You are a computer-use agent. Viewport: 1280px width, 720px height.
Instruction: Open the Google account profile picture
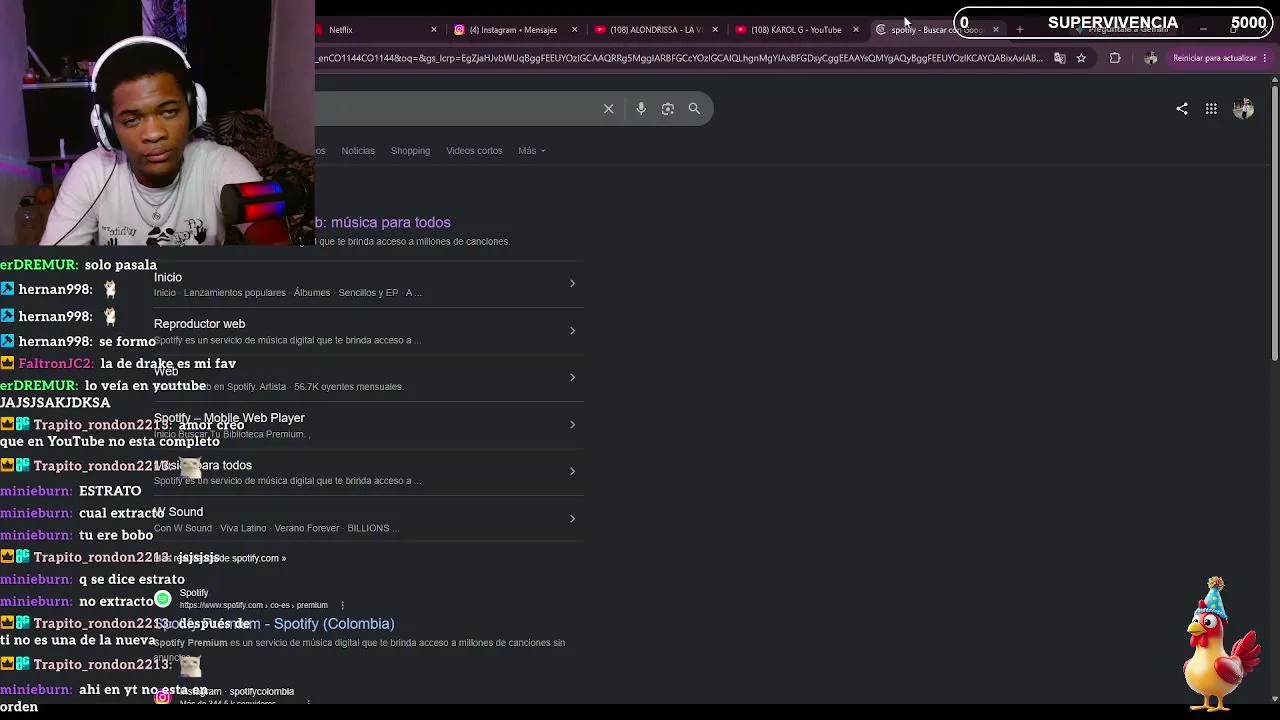[x=1243, y=108]
